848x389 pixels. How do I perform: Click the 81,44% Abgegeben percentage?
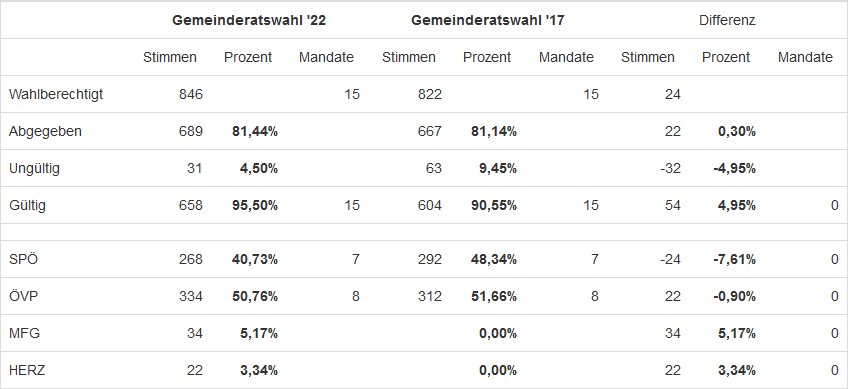(255, 131)
